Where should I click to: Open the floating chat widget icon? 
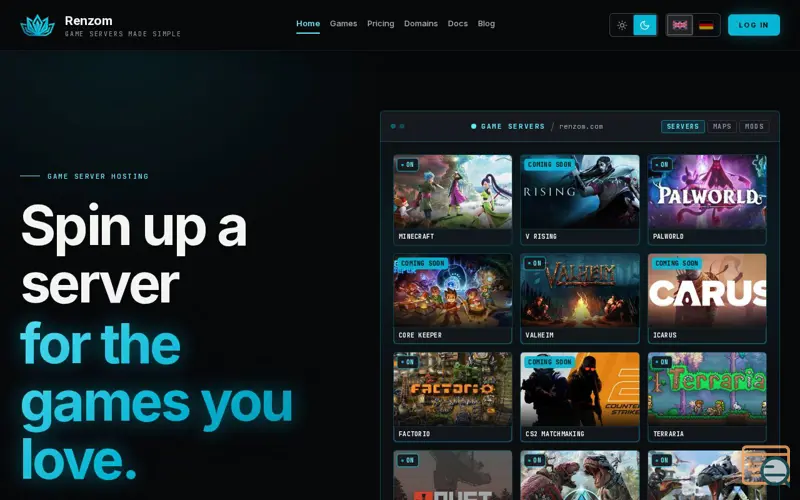pyautogui.click(x=766, y=465)
